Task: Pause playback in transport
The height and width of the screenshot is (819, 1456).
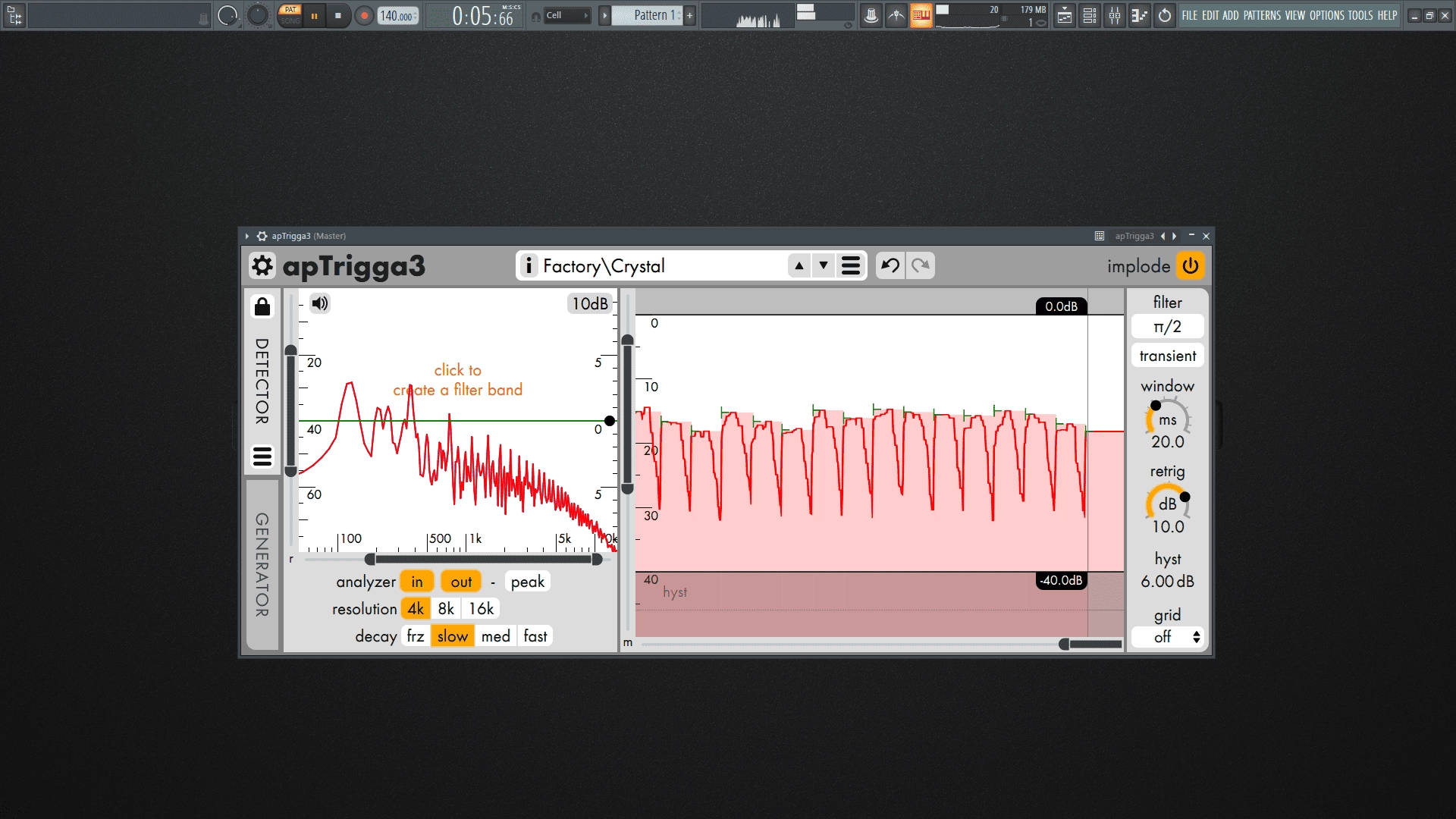Action: pyautogui.click(x=314, y=15)
